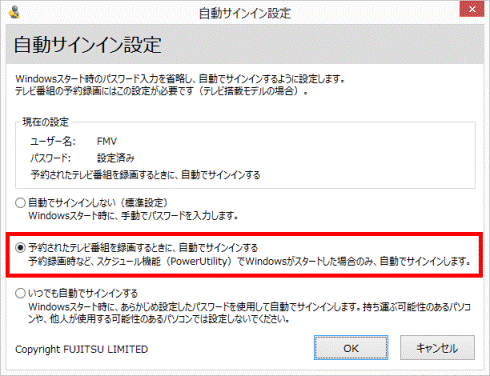Click the '設定済み' password status text

[116, 158]
